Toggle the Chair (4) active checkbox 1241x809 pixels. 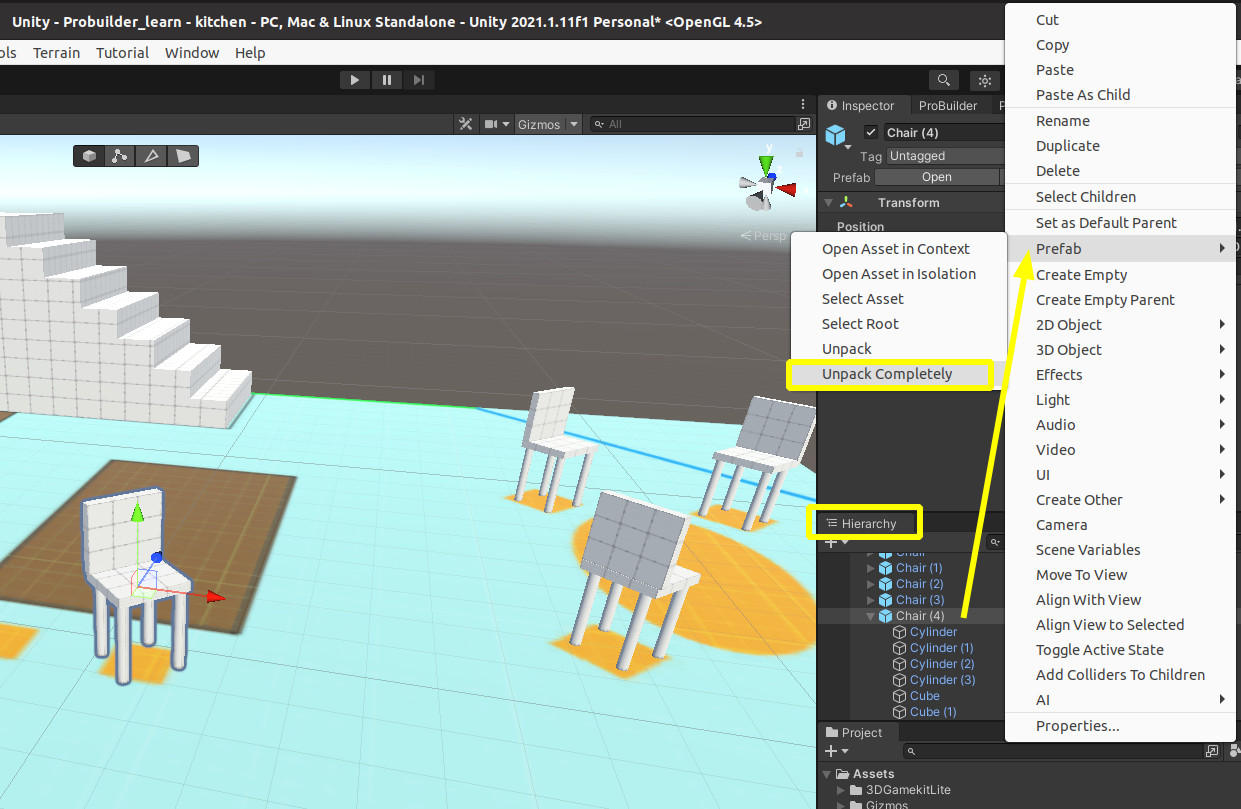pos(871,132)
